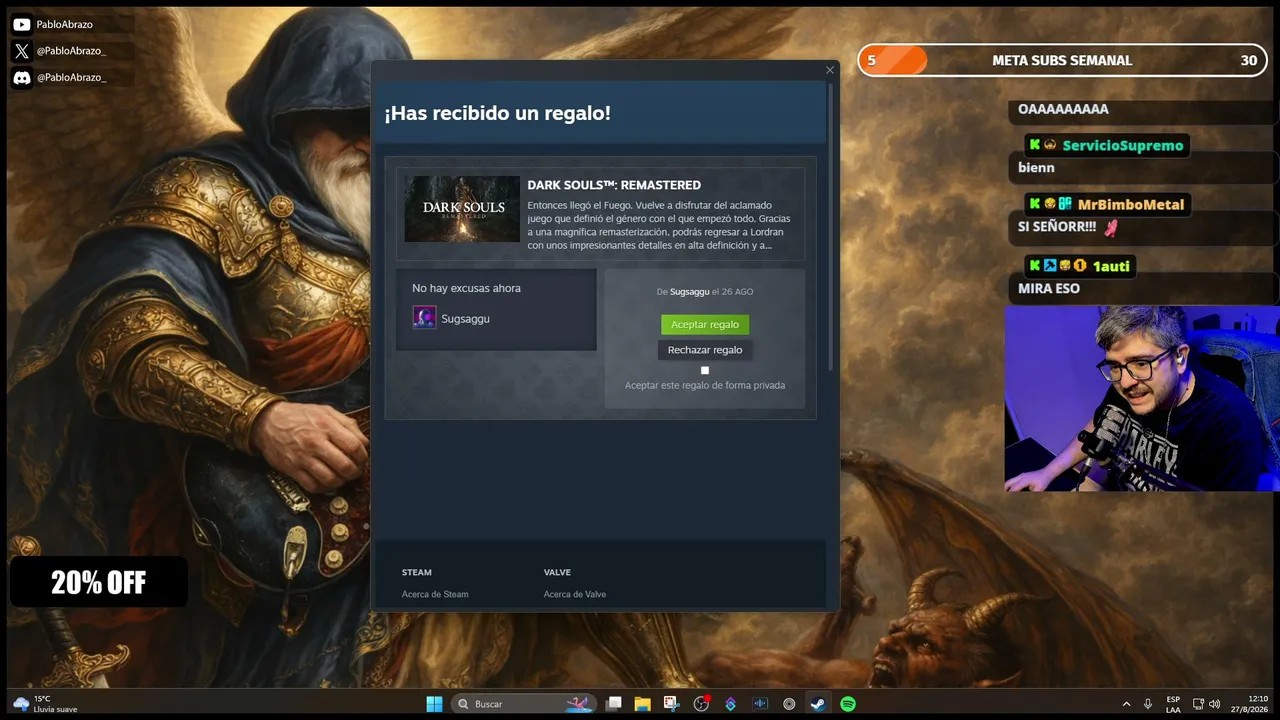This screenshot has width=1280, height=720.
Task: Click the weekly subs goal progress bar
Action: 1062,60
